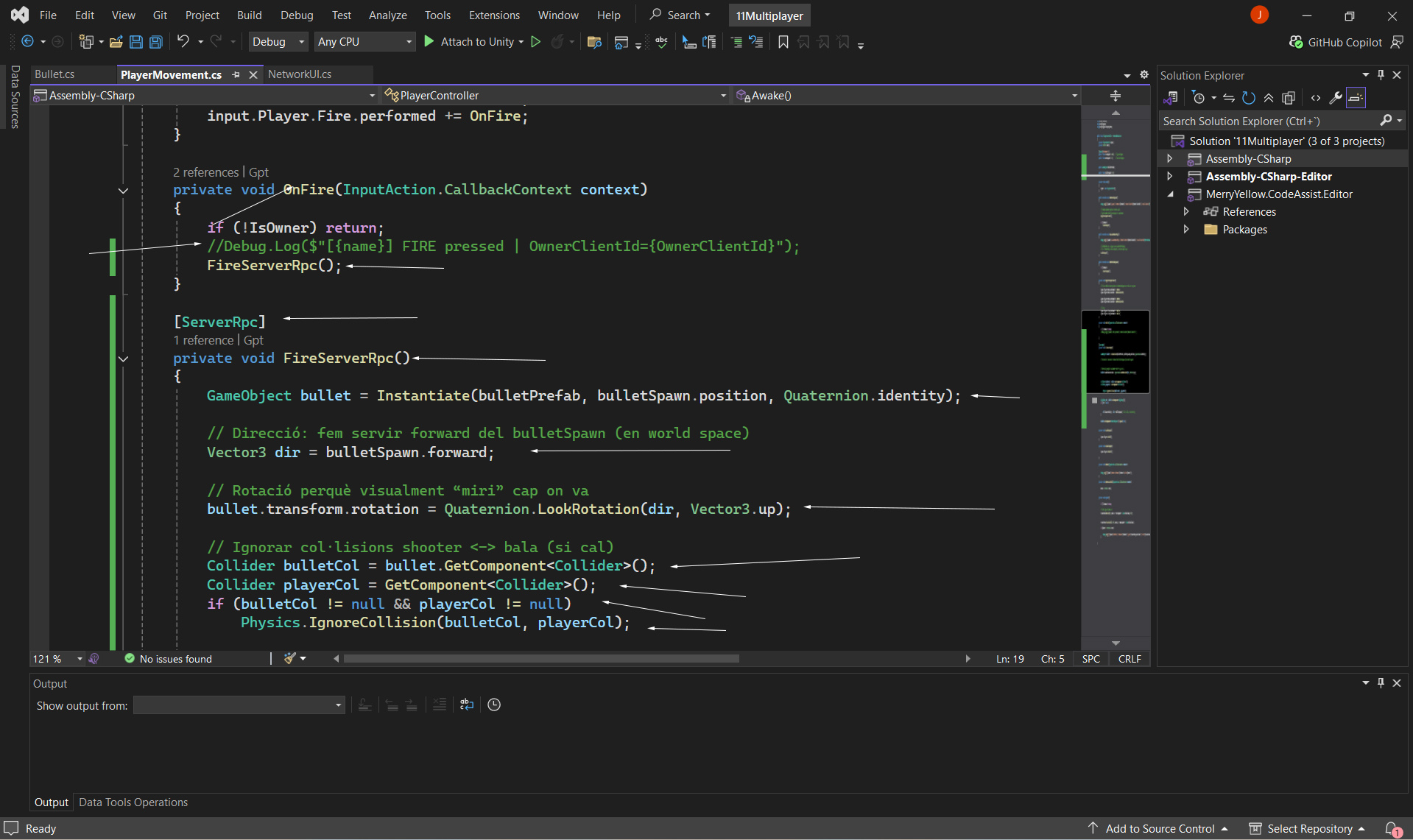Click the Open File folder icon
Image resolution: width=1413 pixels, height=840 pixels.
(116, 42)
